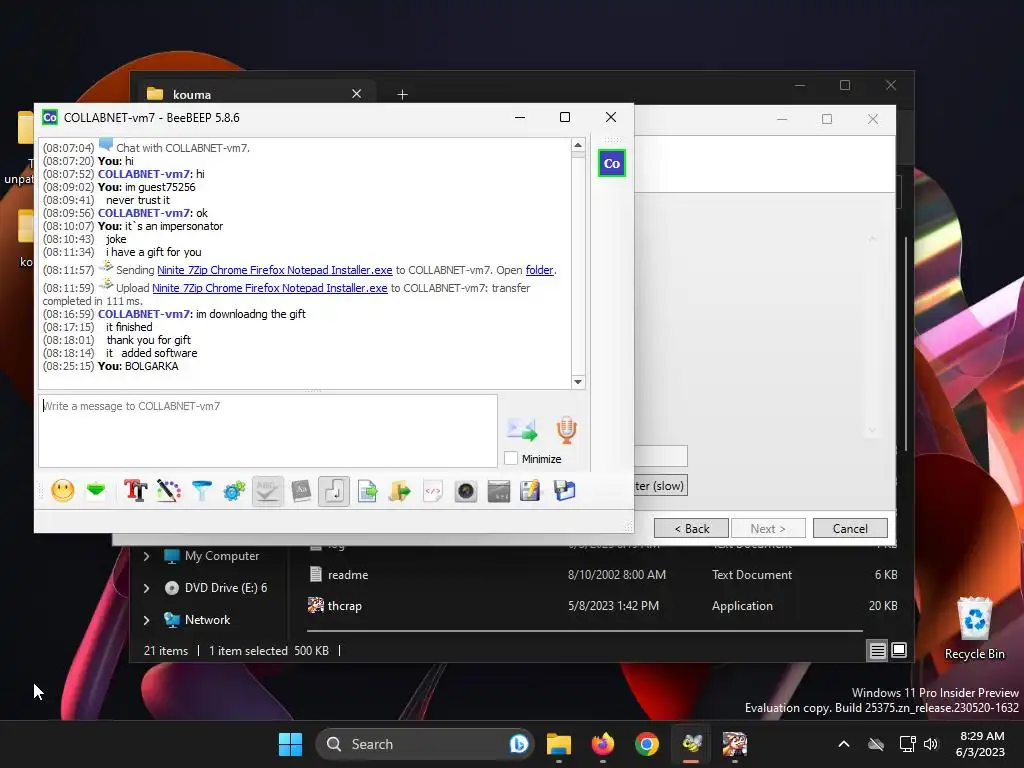
Task: Focus the Write a message input box
Action: 268,431
